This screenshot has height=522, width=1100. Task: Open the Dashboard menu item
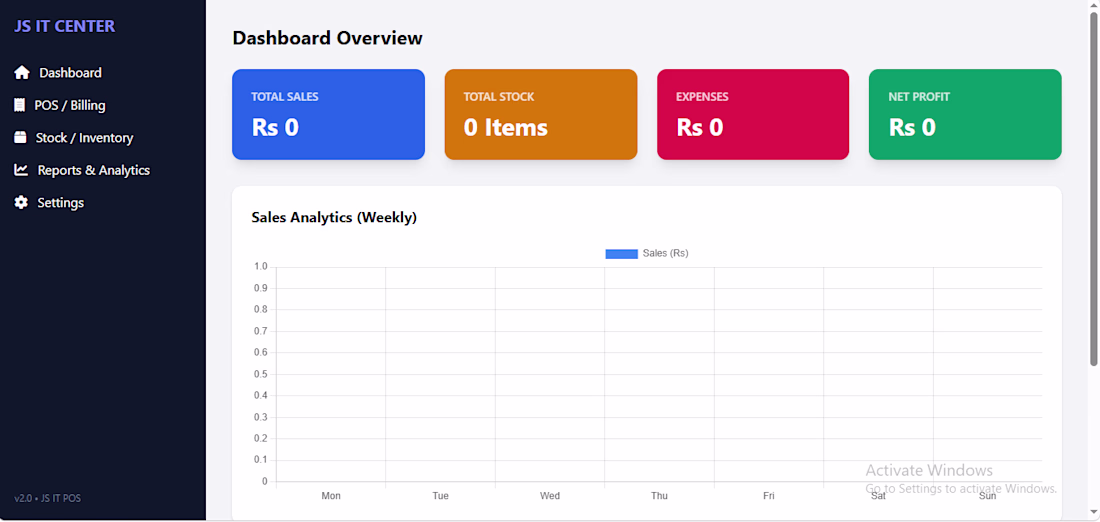pyautogui.click(x=70, y=72)
